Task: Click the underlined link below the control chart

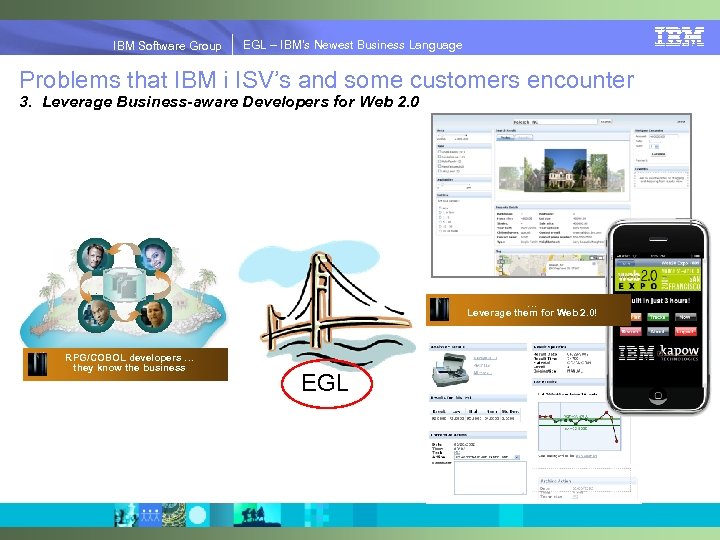Action: [x=586, y=456]
